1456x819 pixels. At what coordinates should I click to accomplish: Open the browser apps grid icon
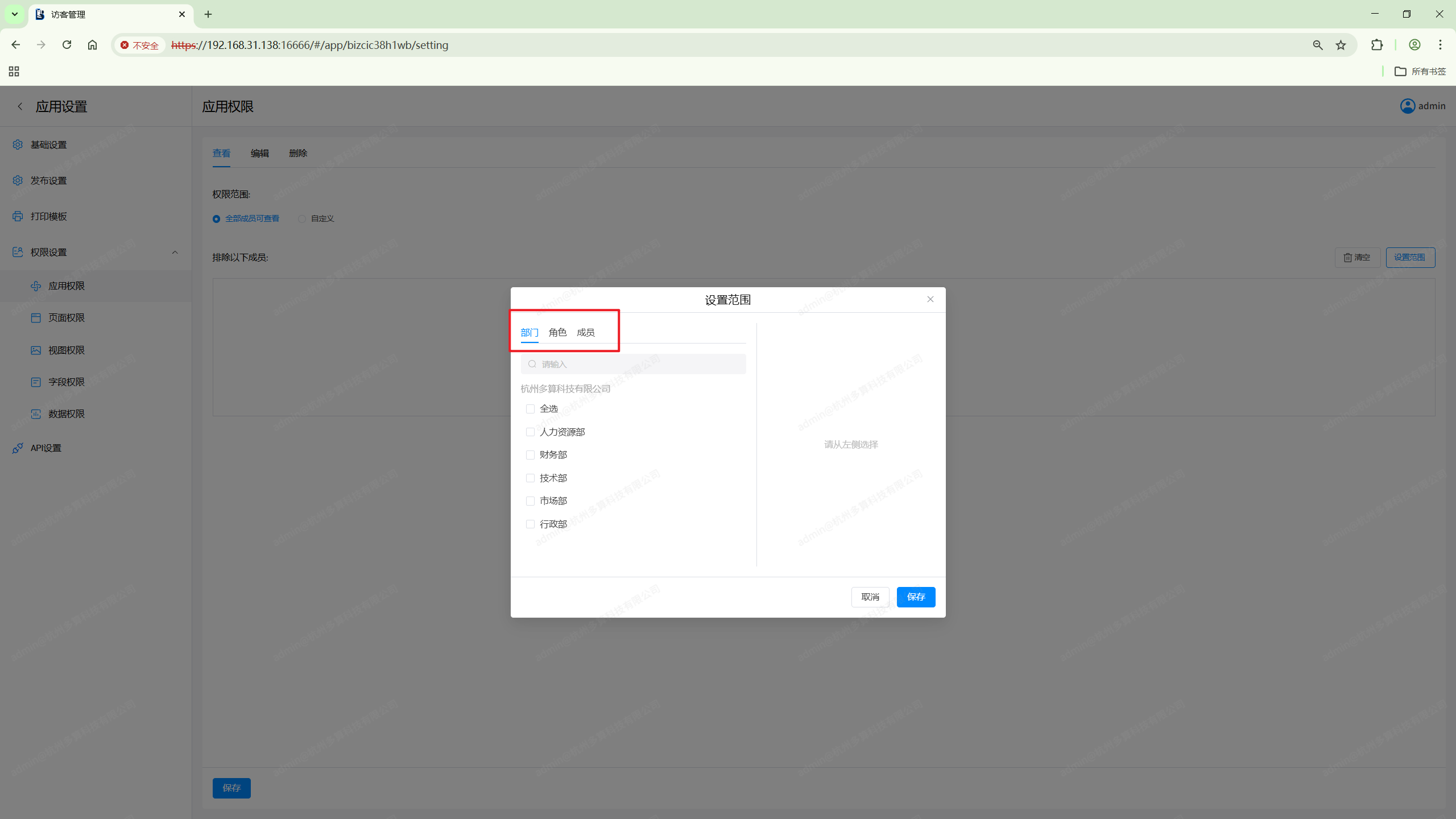(14, 71)
